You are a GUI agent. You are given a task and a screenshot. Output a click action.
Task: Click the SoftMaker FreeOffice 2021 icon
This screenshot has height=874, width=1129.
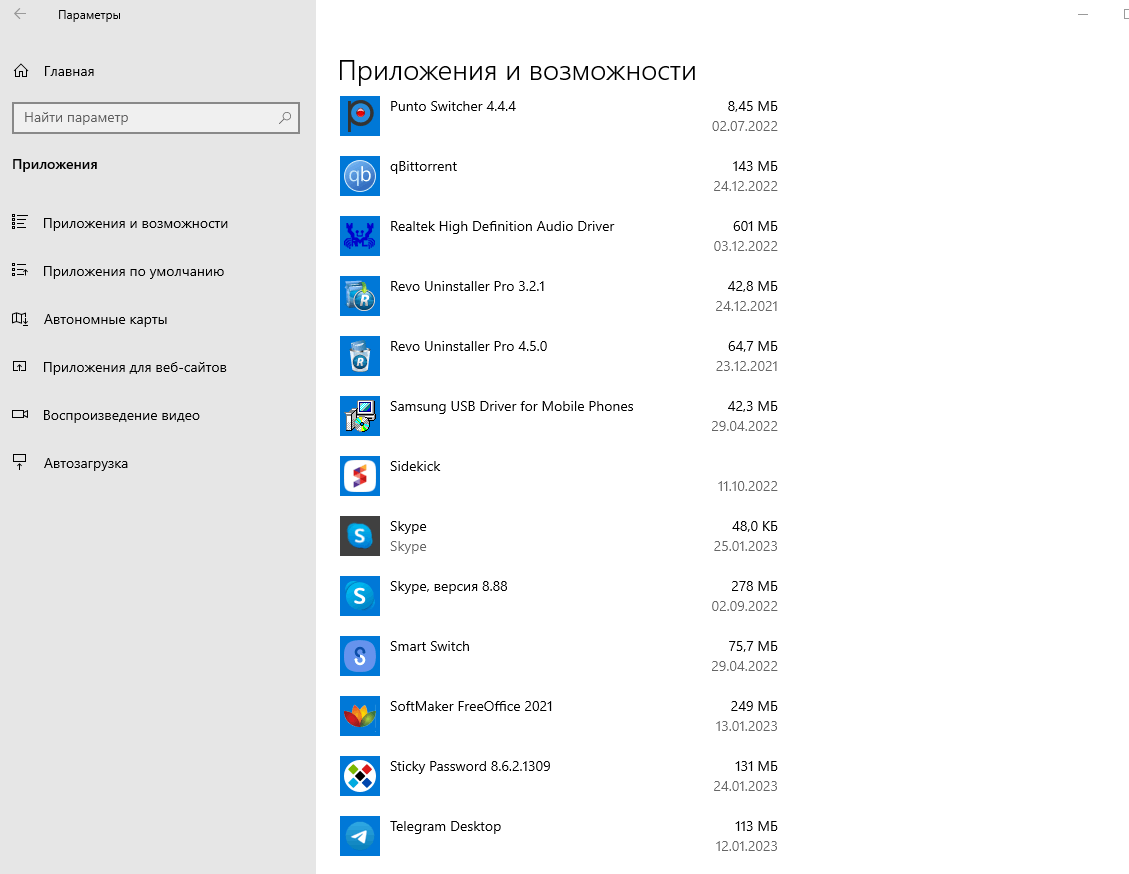[x=359, y=716]
